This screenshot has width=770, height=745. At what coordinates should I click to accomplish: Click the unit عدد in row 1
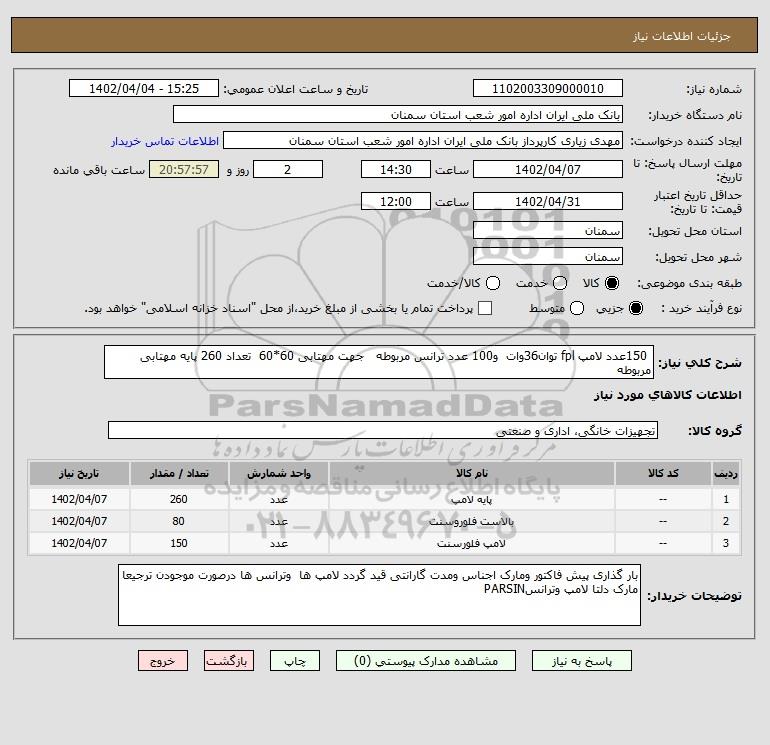[x=278, y=499]
